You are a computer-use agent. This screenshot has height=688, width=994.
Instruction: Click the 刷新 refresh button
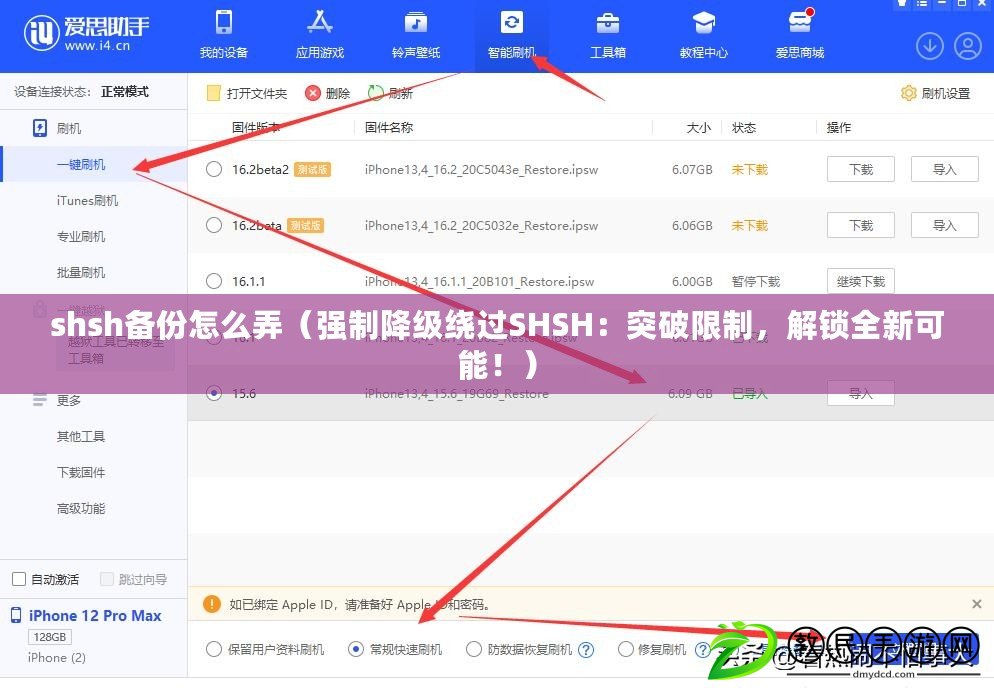tap(390, 93)
